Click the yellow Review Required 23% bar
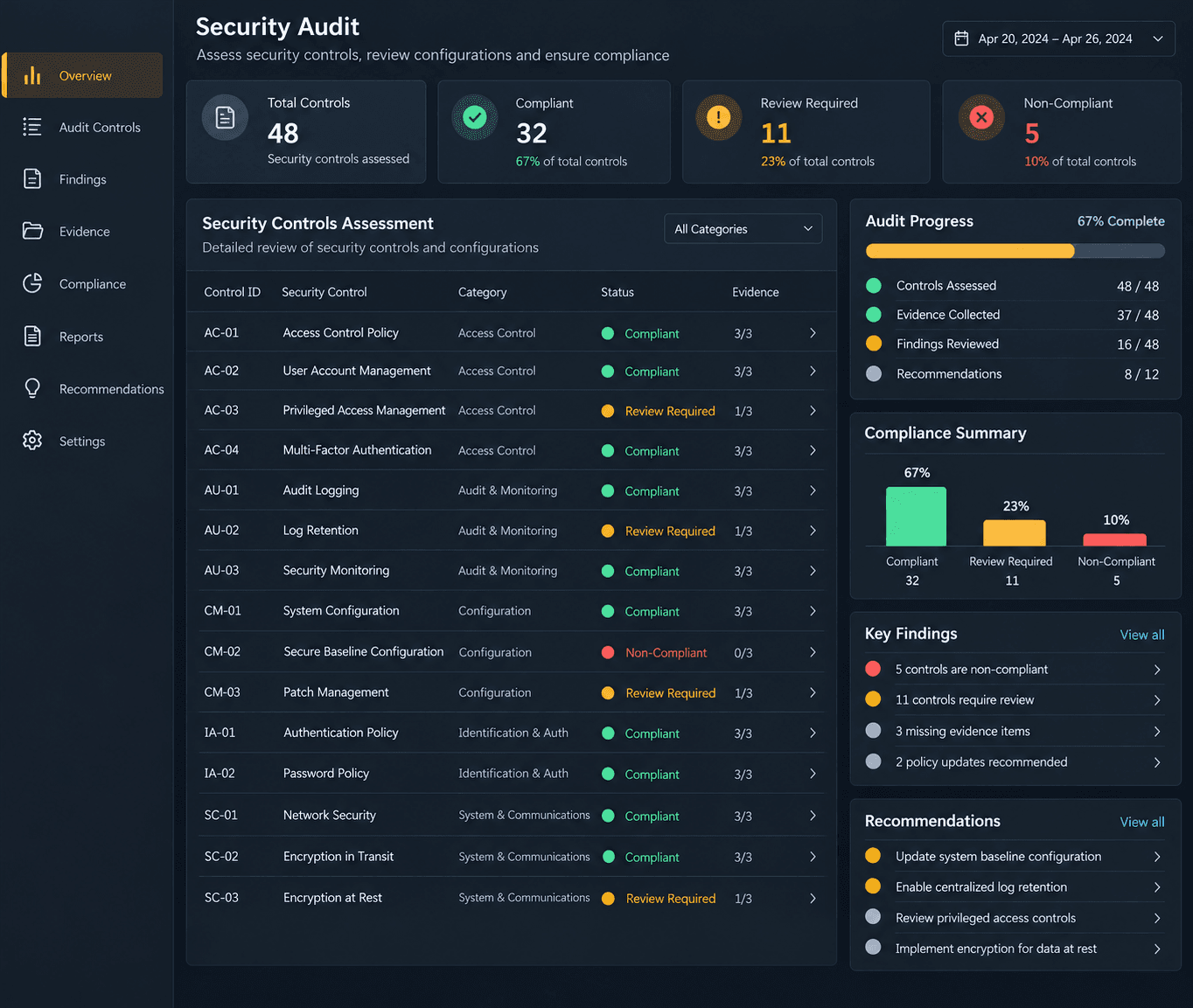This screenshot has width=1193, height=1008. (x=1015, y=533)
